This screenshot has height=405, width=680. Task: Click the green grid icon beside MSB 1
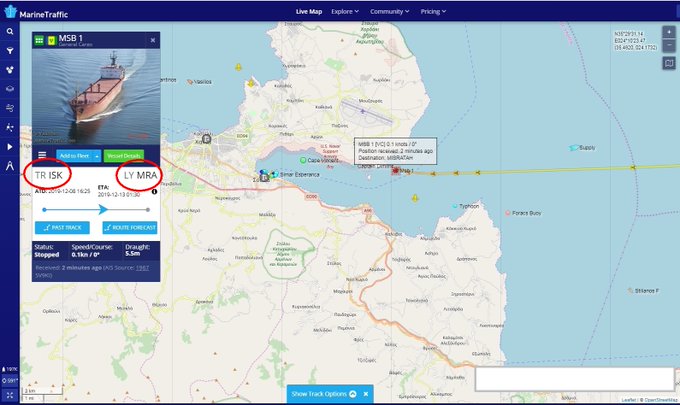(39, 40)
